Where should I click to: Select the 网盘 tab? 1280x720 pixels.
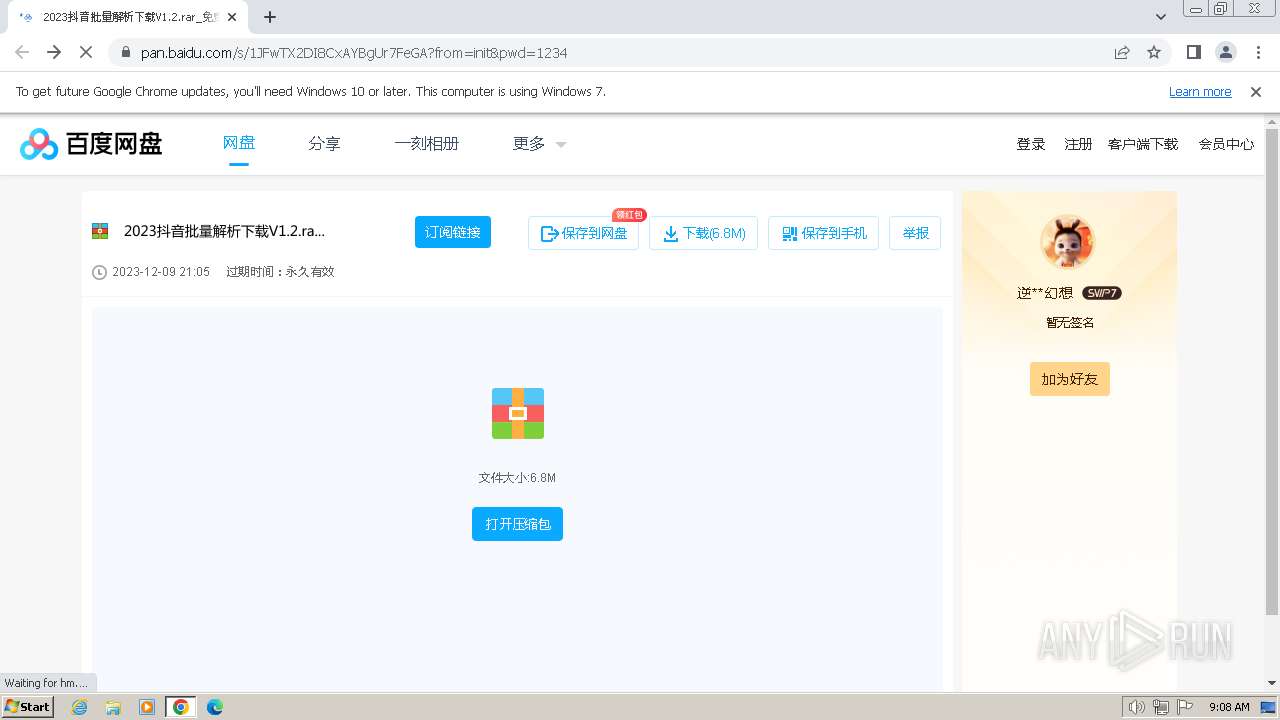point(239,143)
